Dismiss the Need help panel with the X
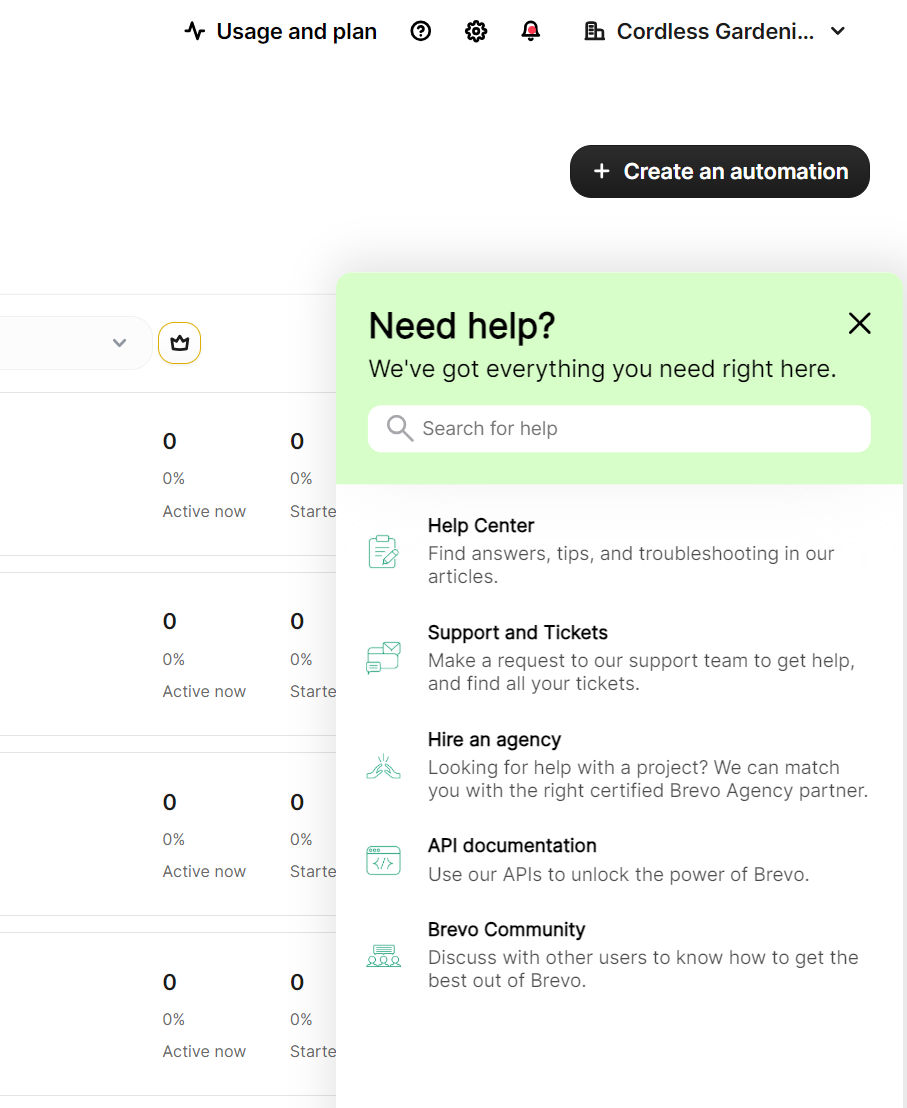 859,323
